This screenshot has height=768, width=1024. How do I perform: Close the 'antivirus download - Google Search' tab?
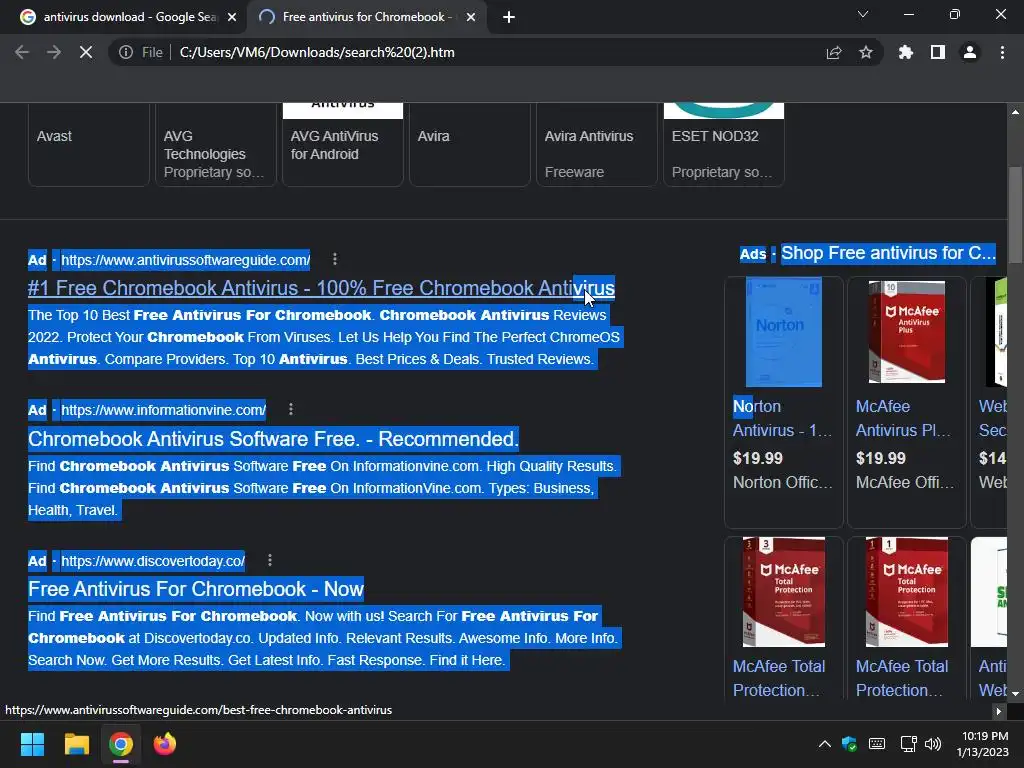[232, 17]
